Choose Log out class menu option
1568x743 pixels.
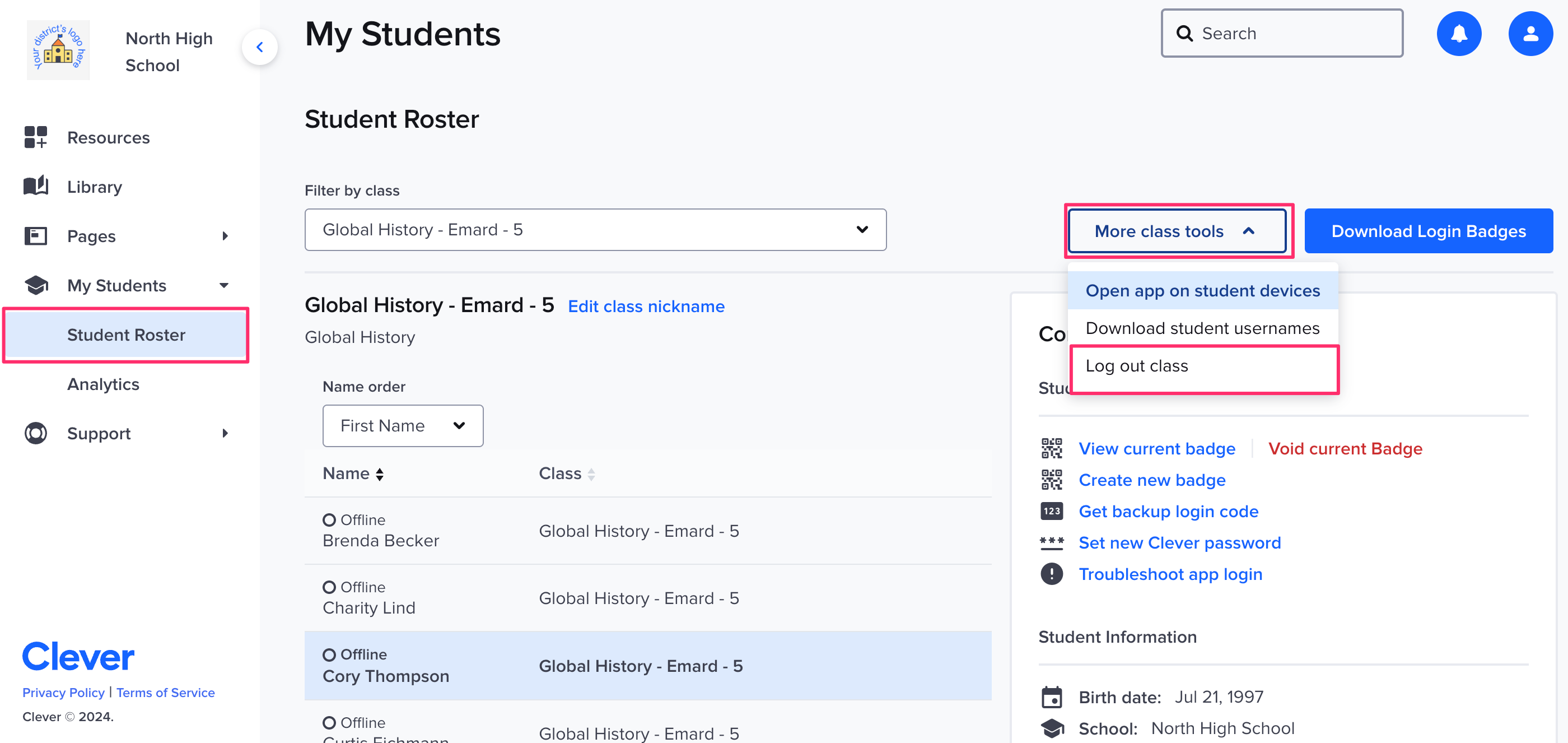1203,366
